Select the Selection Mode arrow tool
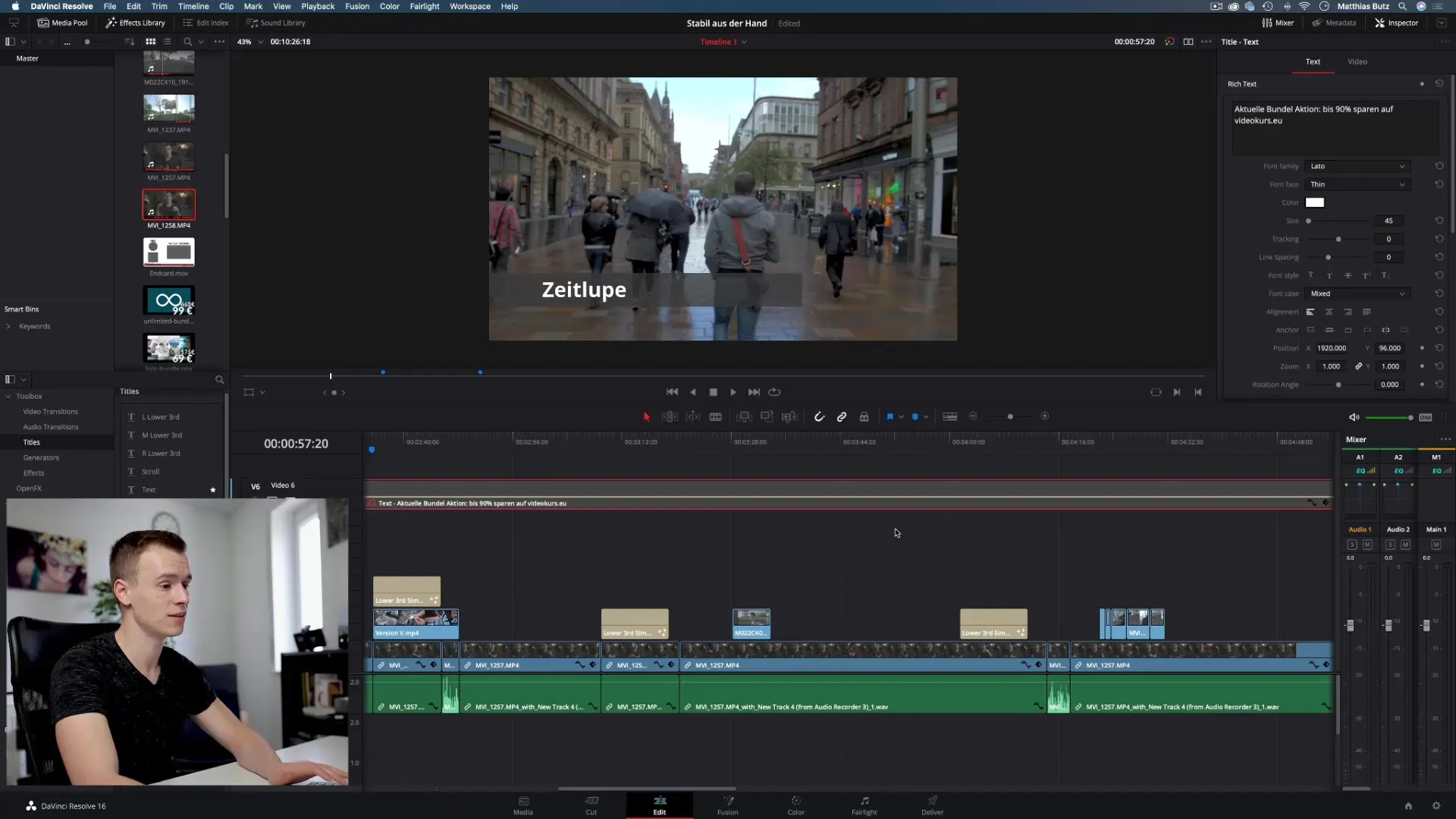1456x819 pixels. (646, 417)
